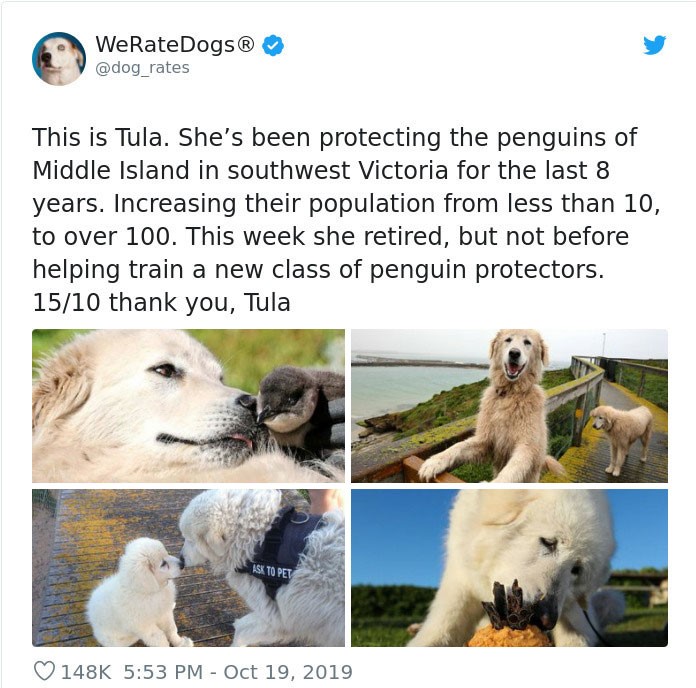
Task: Open photo of dog nuzzling penguin chick
Action: click(x=188, y=406)
